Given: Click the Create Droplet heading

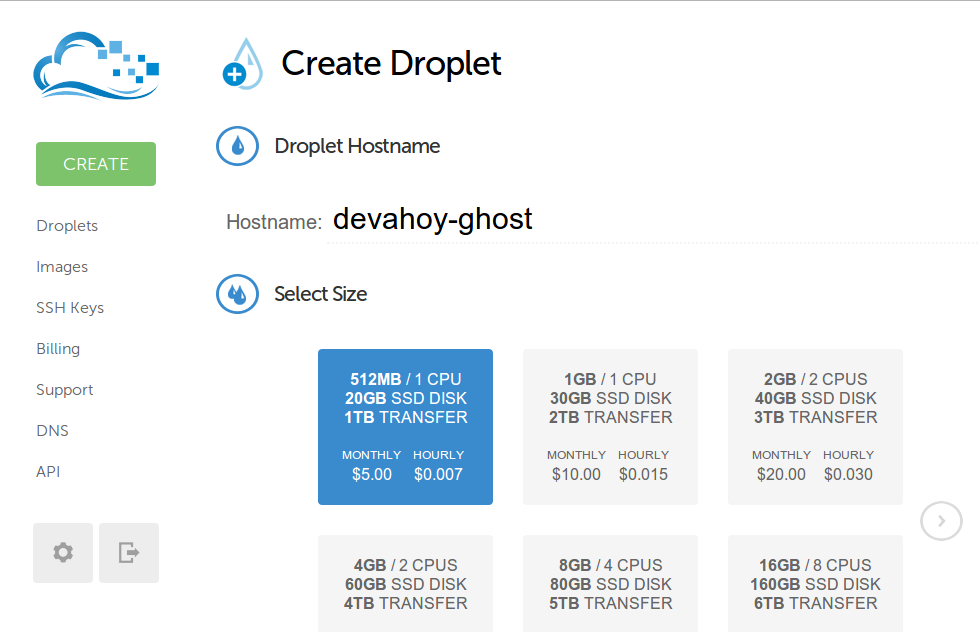Looking at the screenshot, I should [391, 64].
